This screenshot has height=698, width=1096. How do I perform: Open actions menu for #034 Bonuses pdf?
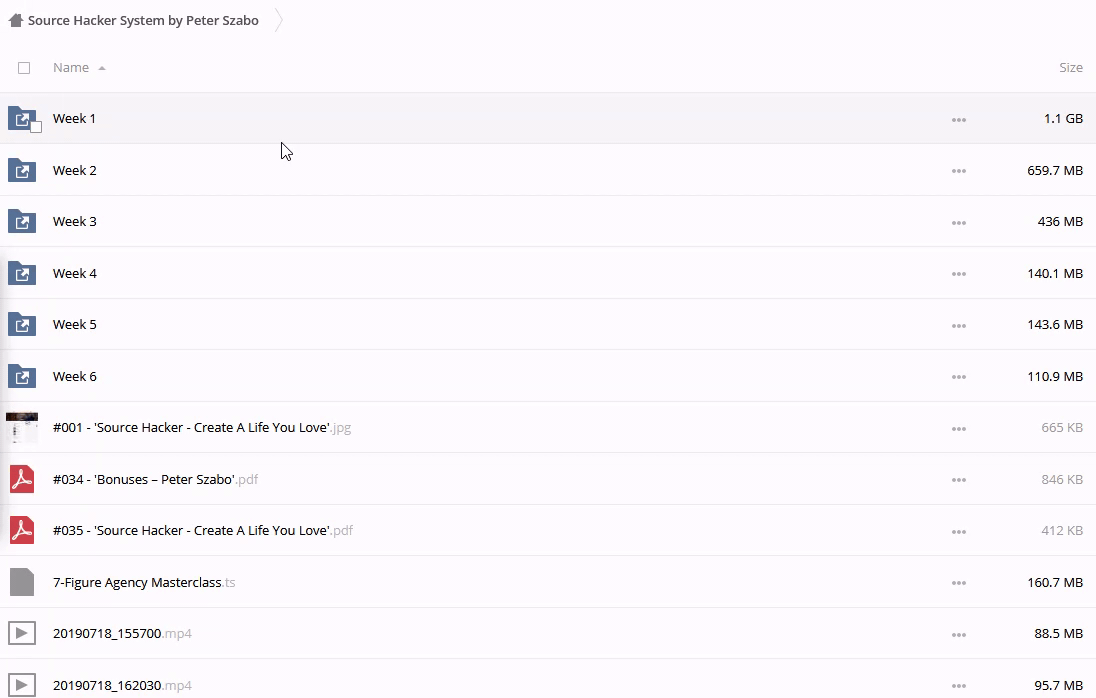tap(958, 480)
